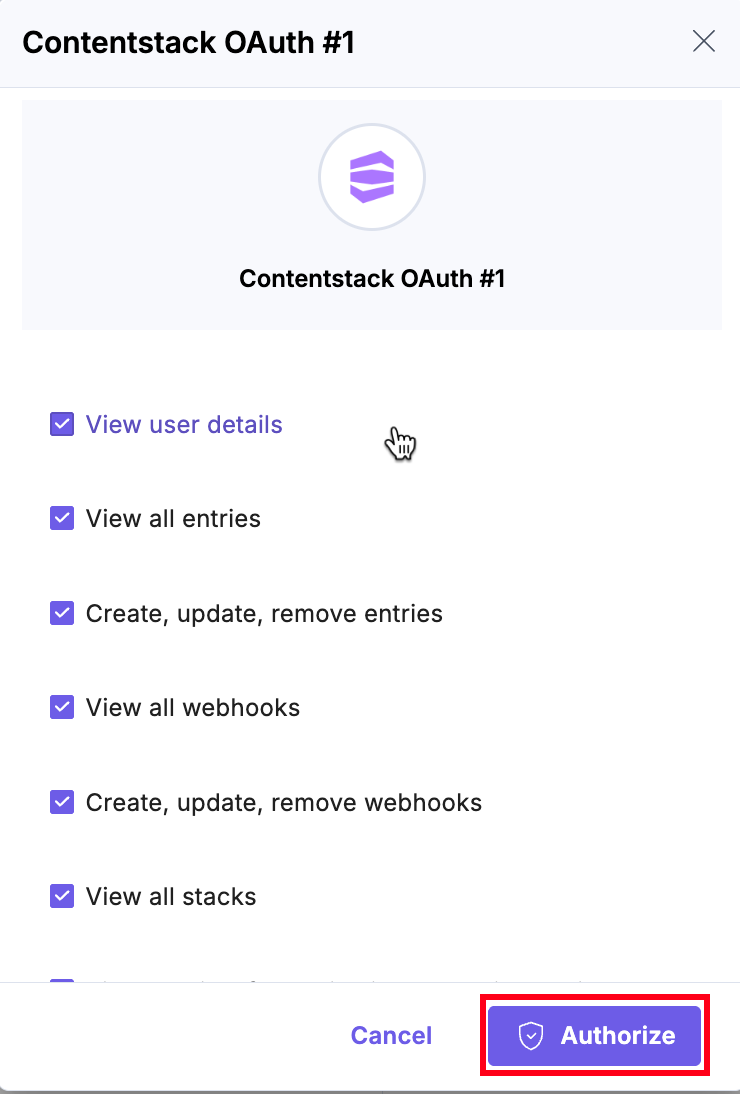Disable Create, update, remove webhooks checkbox
This screenshot has width=740, height=1094.
[62, 802]
